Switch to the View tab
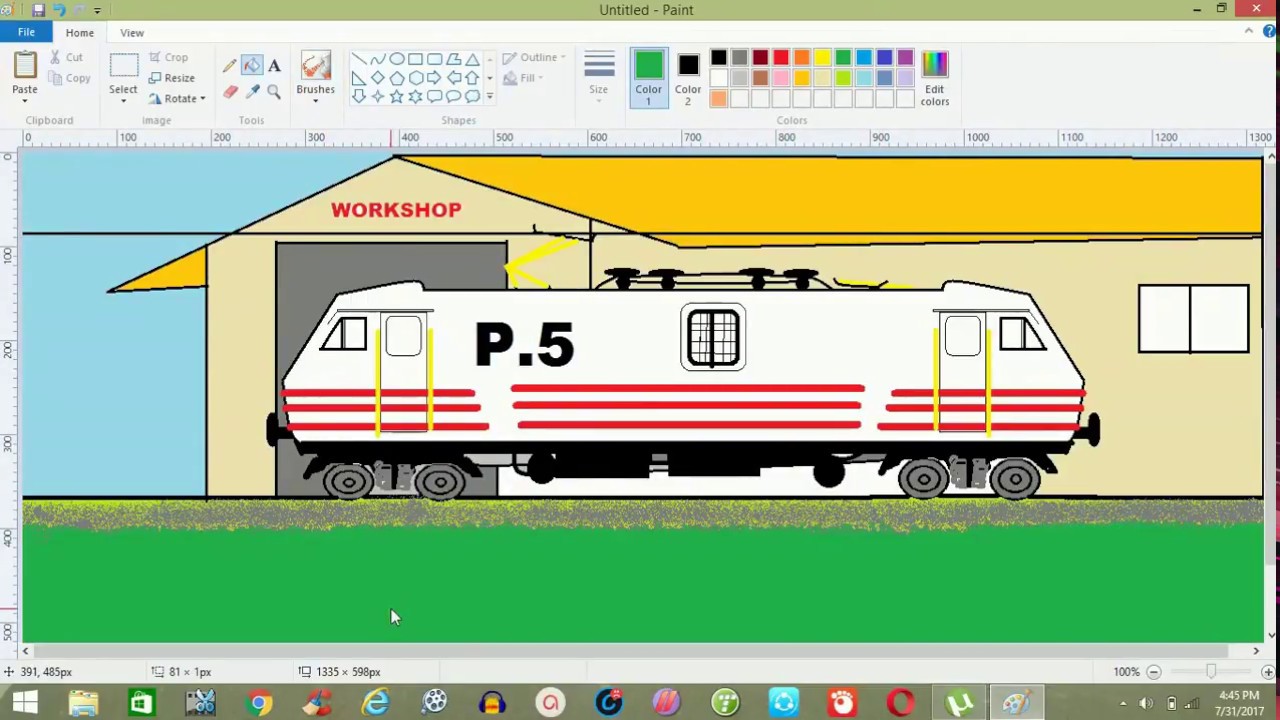Image resolution: width=1280 pixels, height=720 pixels. 132,32
